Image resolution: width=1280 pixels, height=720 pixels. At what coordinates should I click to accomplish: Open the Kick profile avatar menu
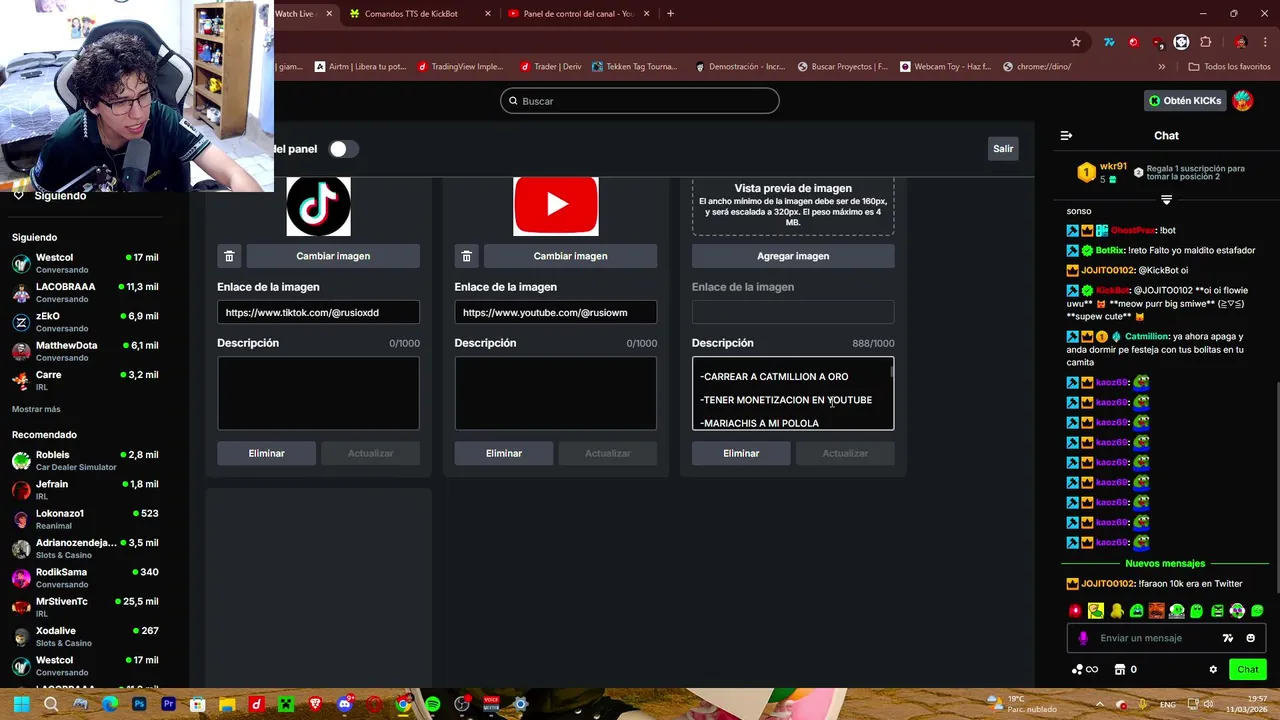1242,100
